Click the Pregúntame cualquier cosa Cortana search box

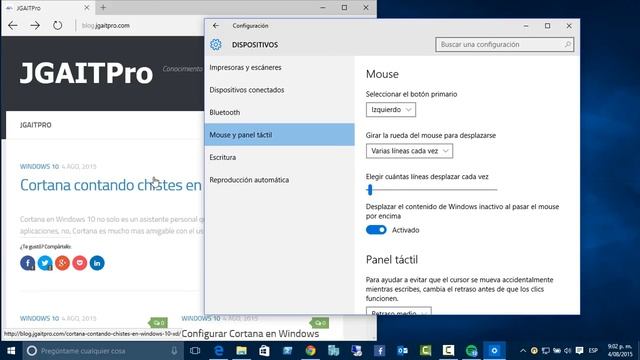pos(103,351)
